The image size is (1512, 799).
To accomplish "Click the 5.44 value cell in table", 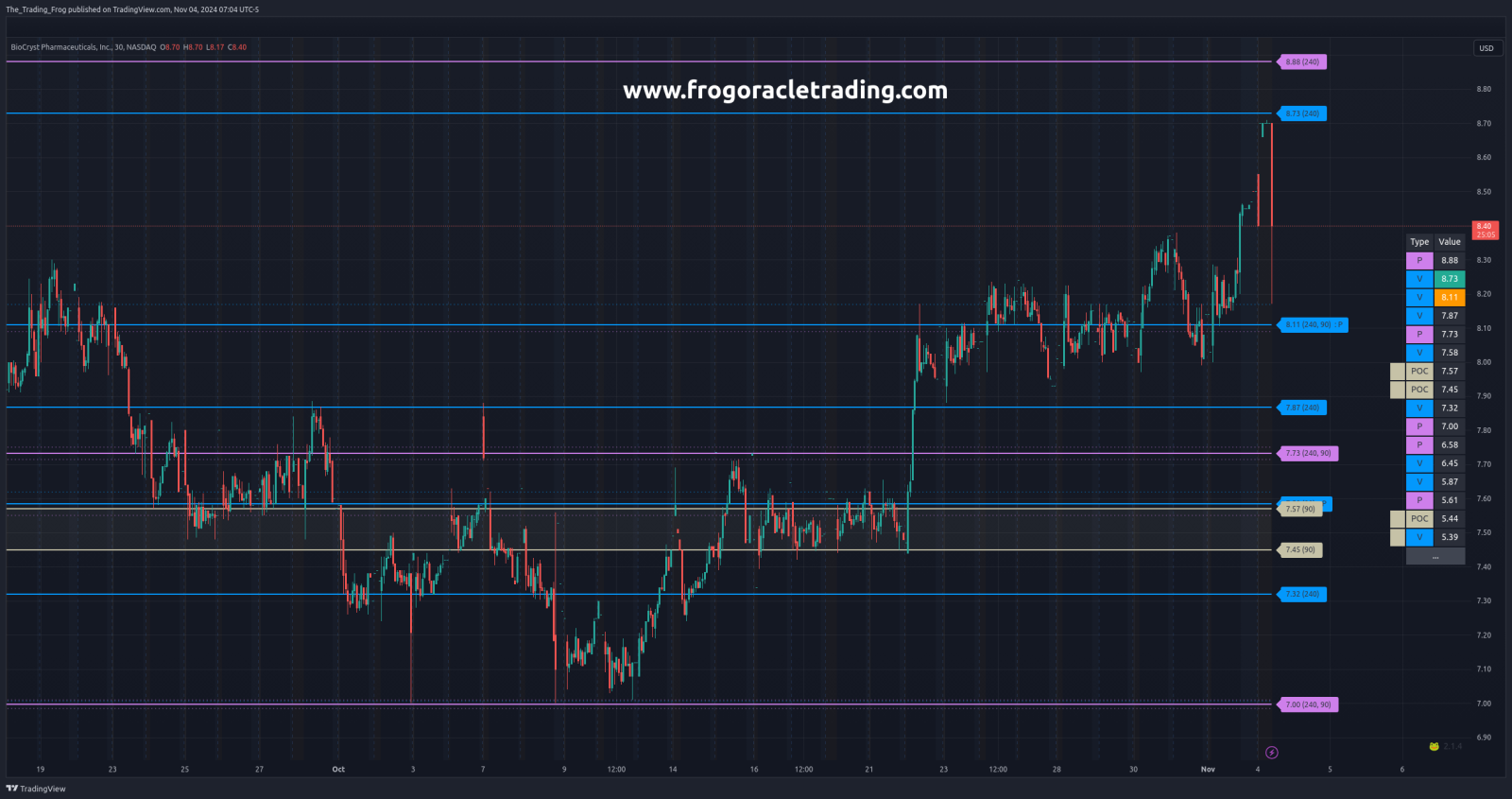I will (1450, 519).
